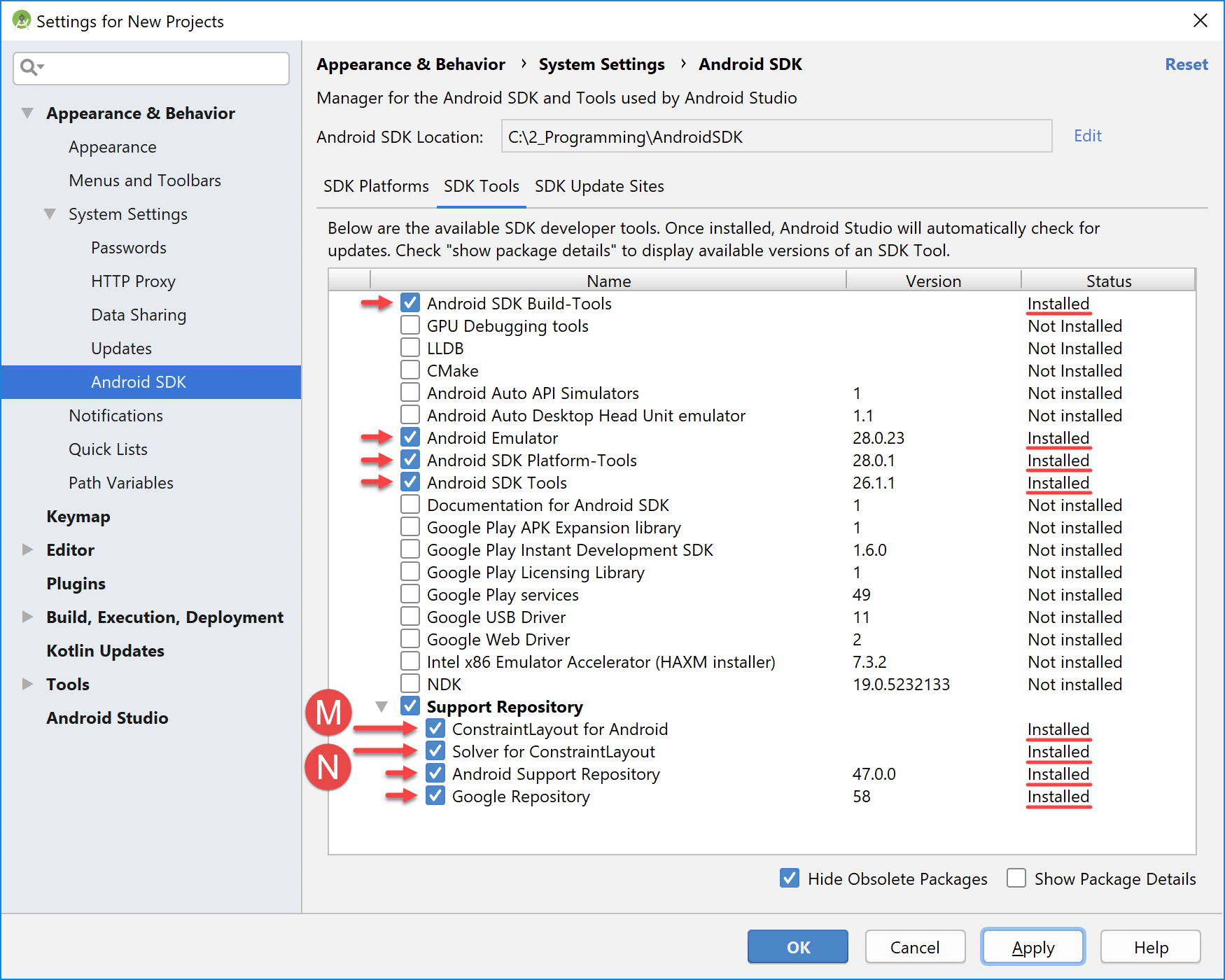Screen dimensions: 1225x980
Task: Click the Android SDK Location path field
Action: (777, 136)
